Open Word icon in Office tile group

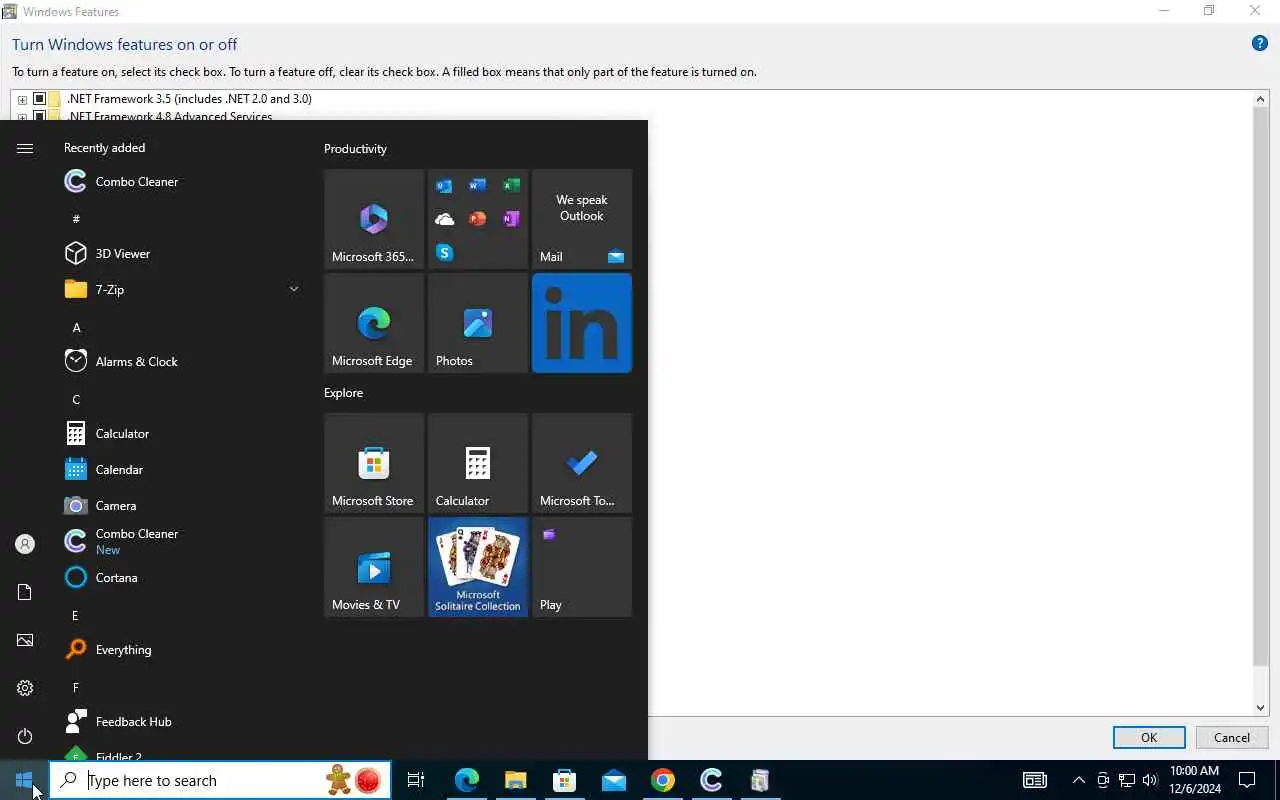pos(478,186)
